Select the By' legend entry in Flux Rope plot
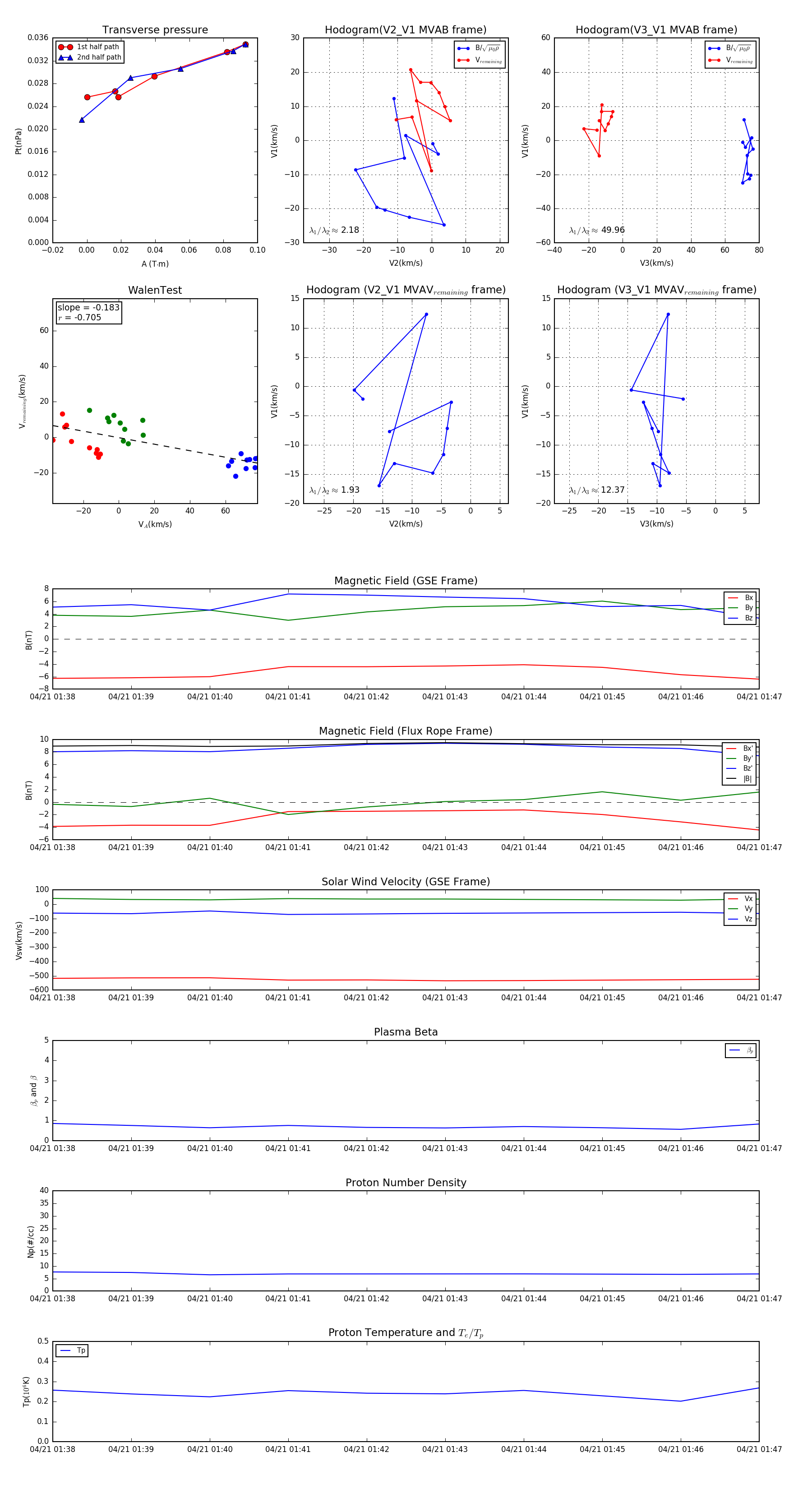 pos(739,758)
